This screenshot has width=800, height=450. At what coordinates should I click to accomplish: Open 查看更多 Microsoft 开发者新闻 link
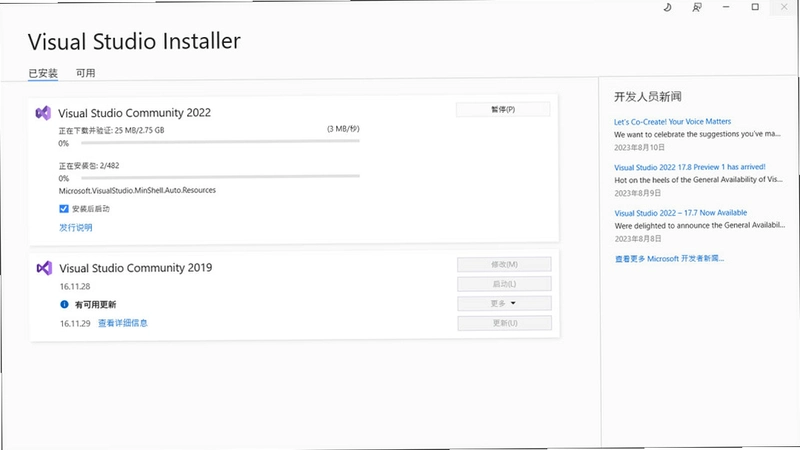[669, 259]
